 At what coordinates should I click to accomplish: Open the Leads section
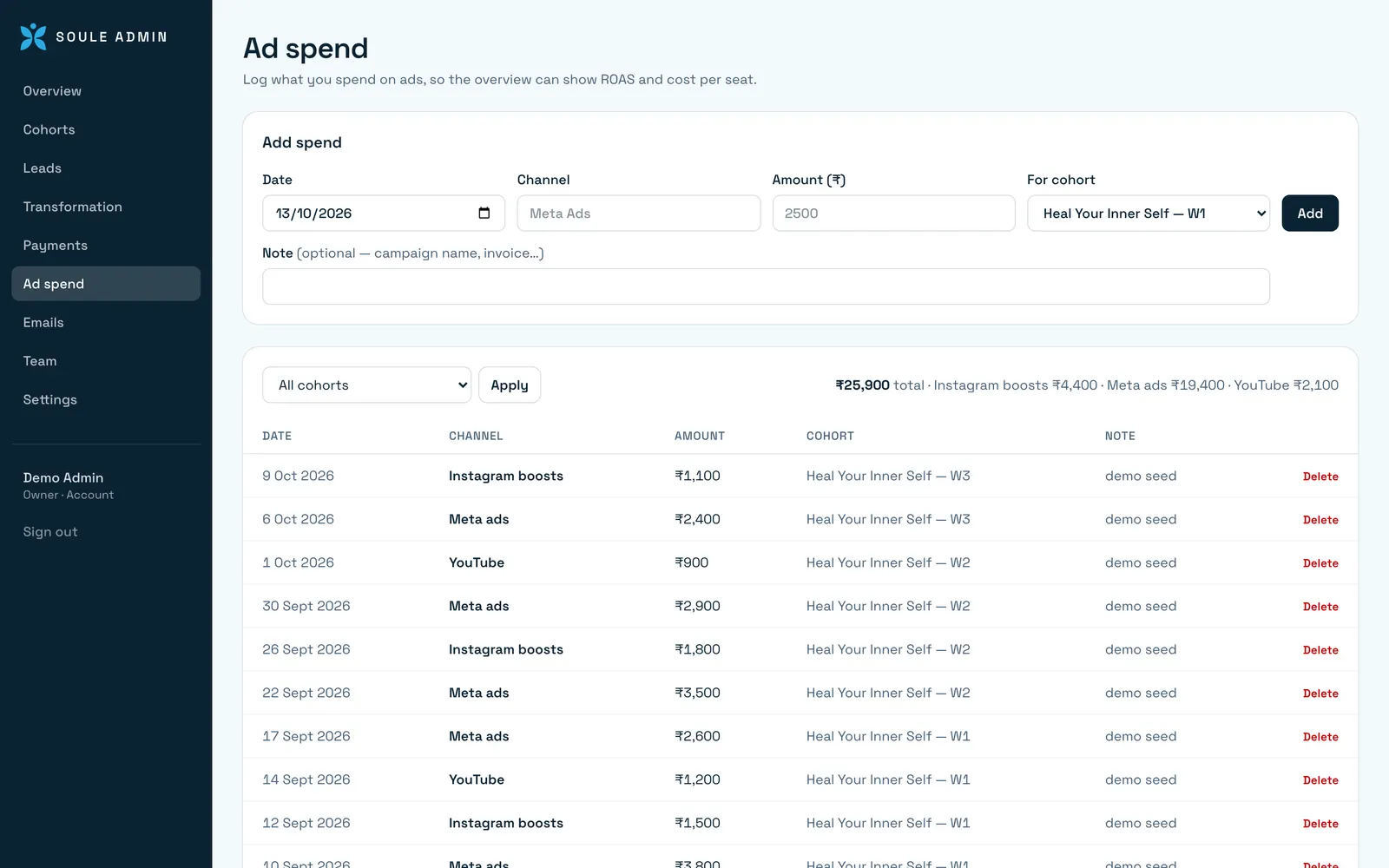tap(106, 168)
